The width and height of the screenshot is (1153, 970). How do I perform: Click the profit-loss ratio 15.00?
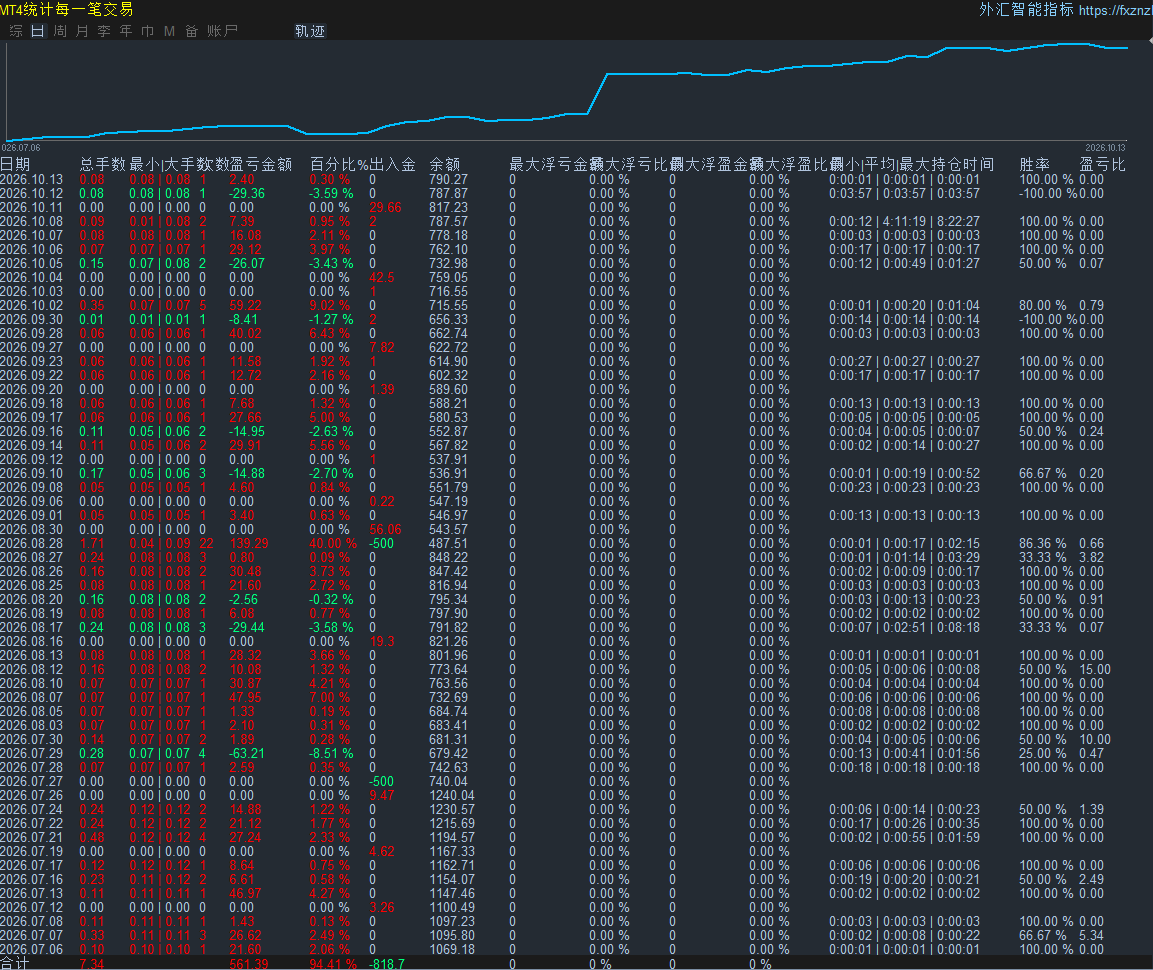click(1095, 670)
